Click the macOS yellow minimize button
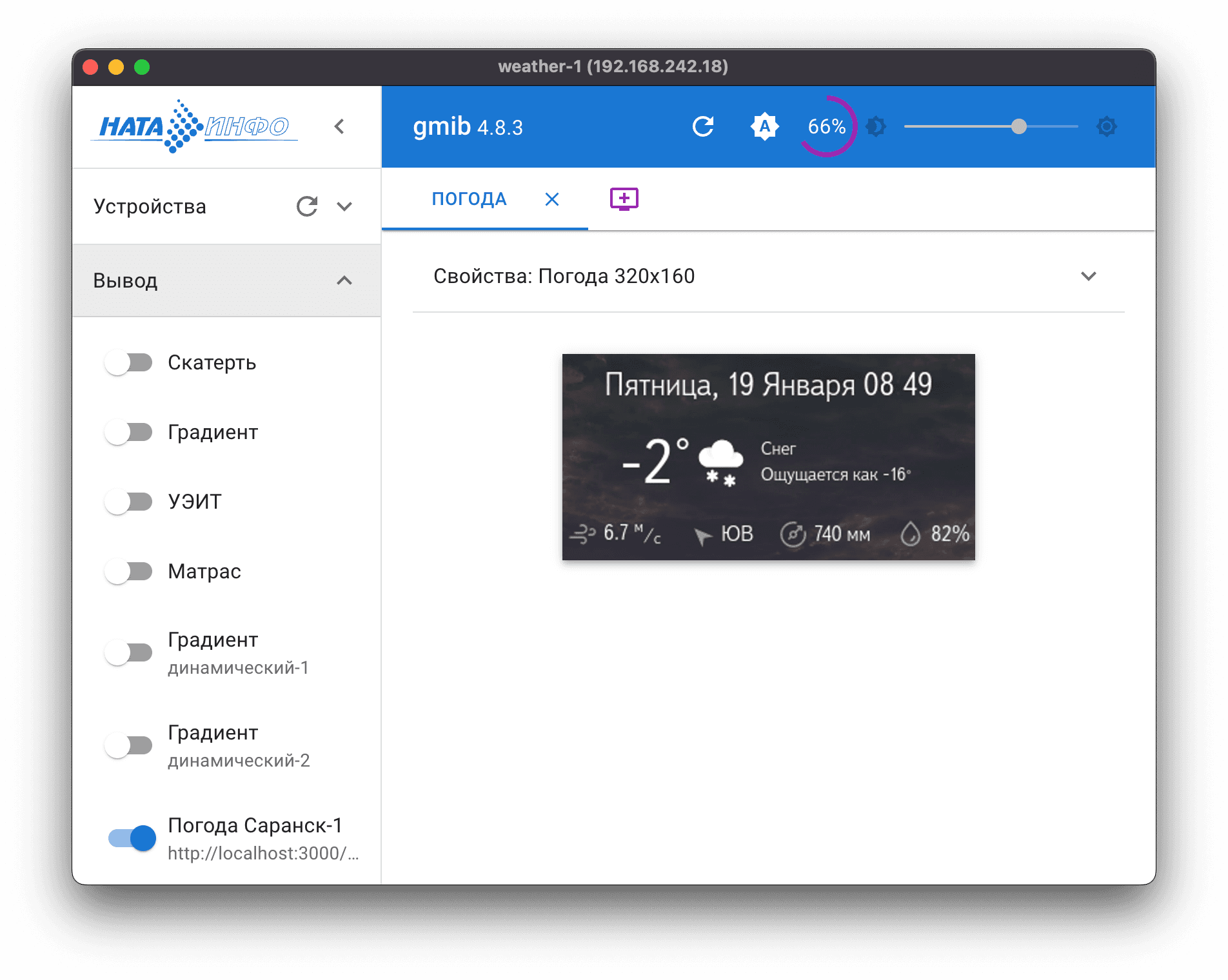 click(x=116, y=67)
